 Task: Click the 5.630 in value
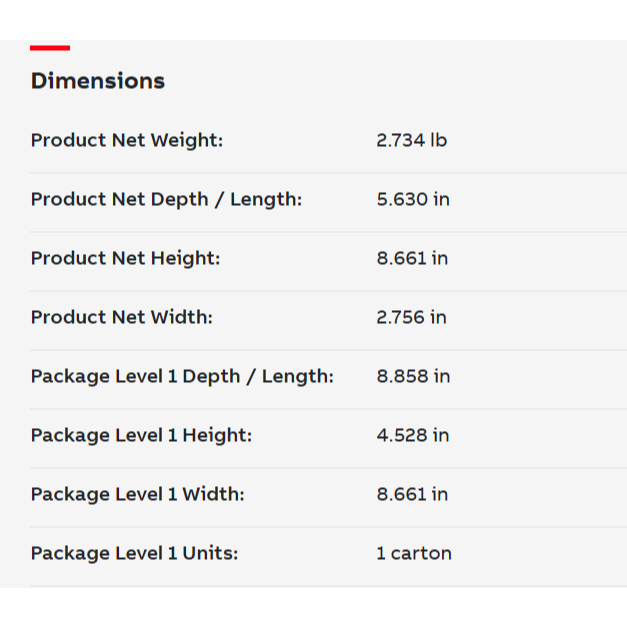tap(413, 200)
